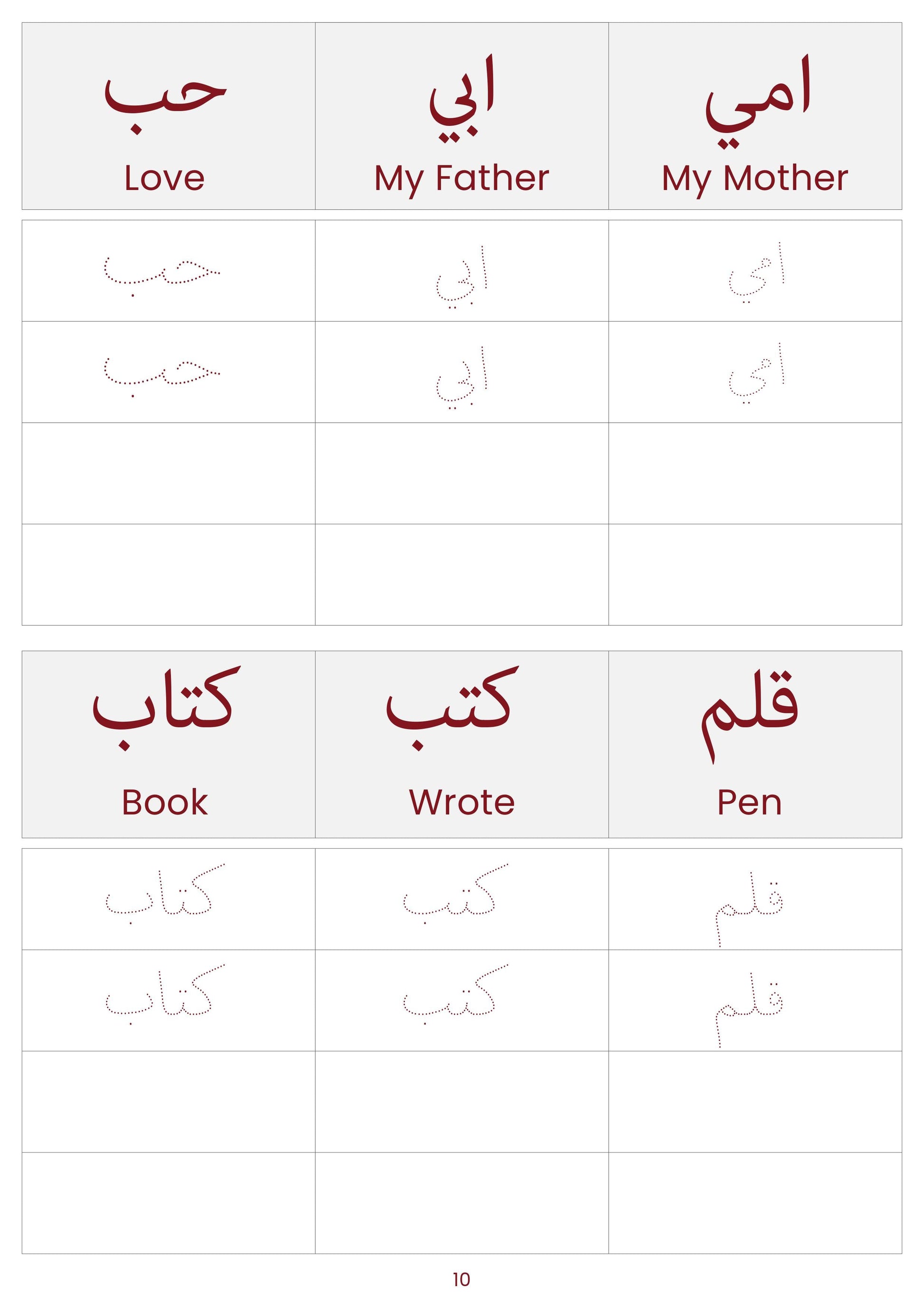This screenshot has height=1307, width=924.
Task: Click the first empty practice cell under Love
Action: [x=169, y=473]
